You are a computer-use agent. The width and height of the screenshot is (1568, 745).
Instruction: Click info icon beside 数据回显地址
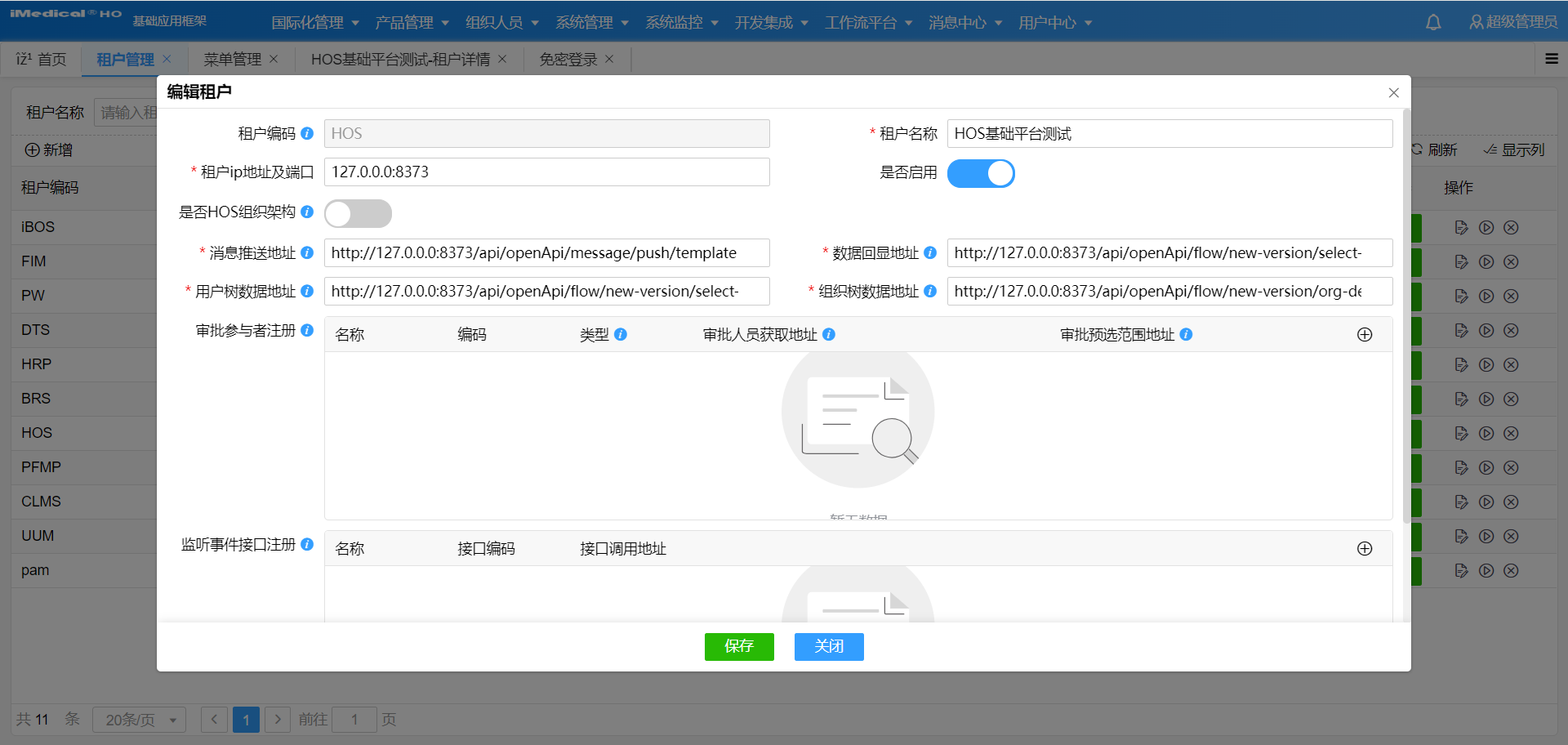(x=930, y=252)
